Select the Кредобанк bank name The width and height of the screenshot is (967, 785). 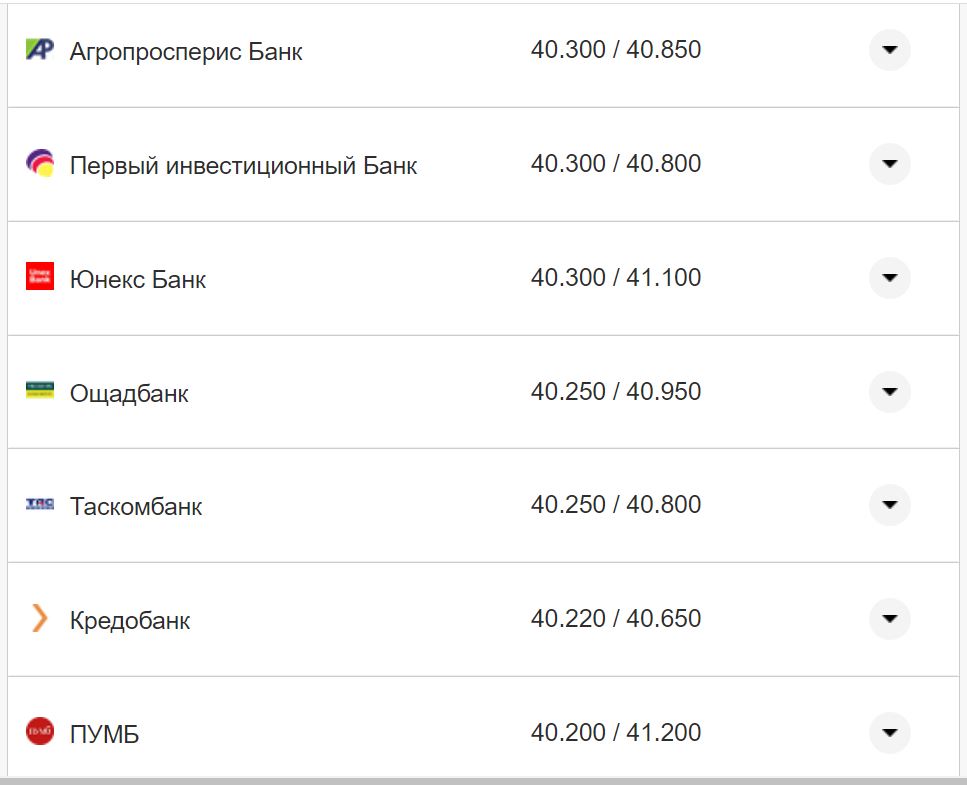point(130,619)
